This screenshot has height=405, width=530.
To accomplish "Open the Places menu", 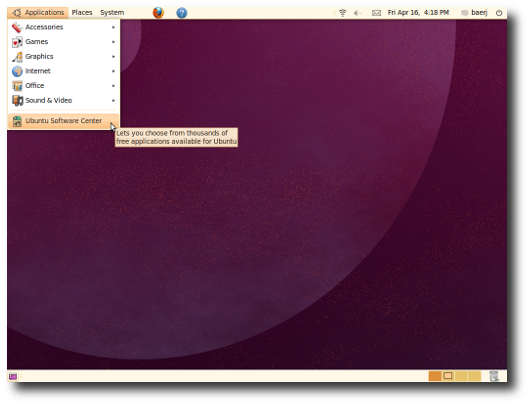I will coord(82,13).
